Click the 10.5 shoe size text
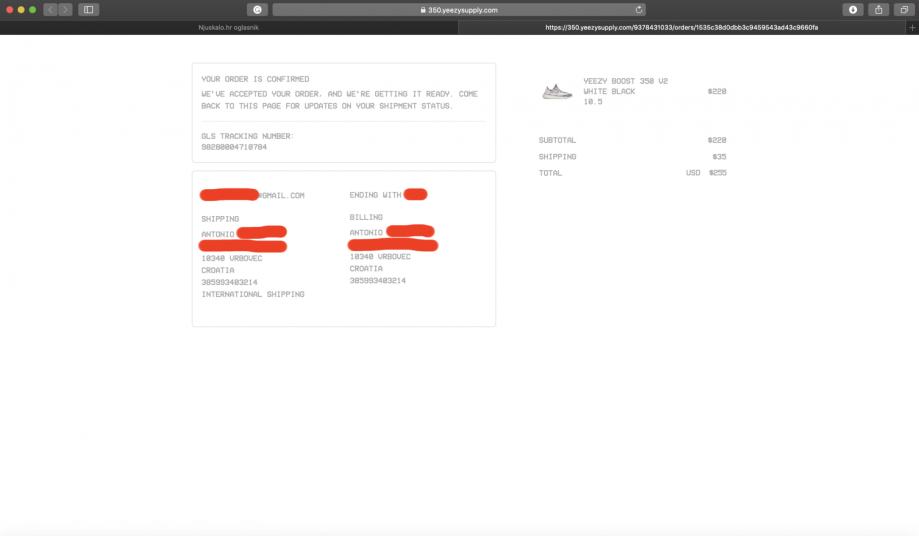This screenshot has height=536, width=919. (x=593, y=101)
